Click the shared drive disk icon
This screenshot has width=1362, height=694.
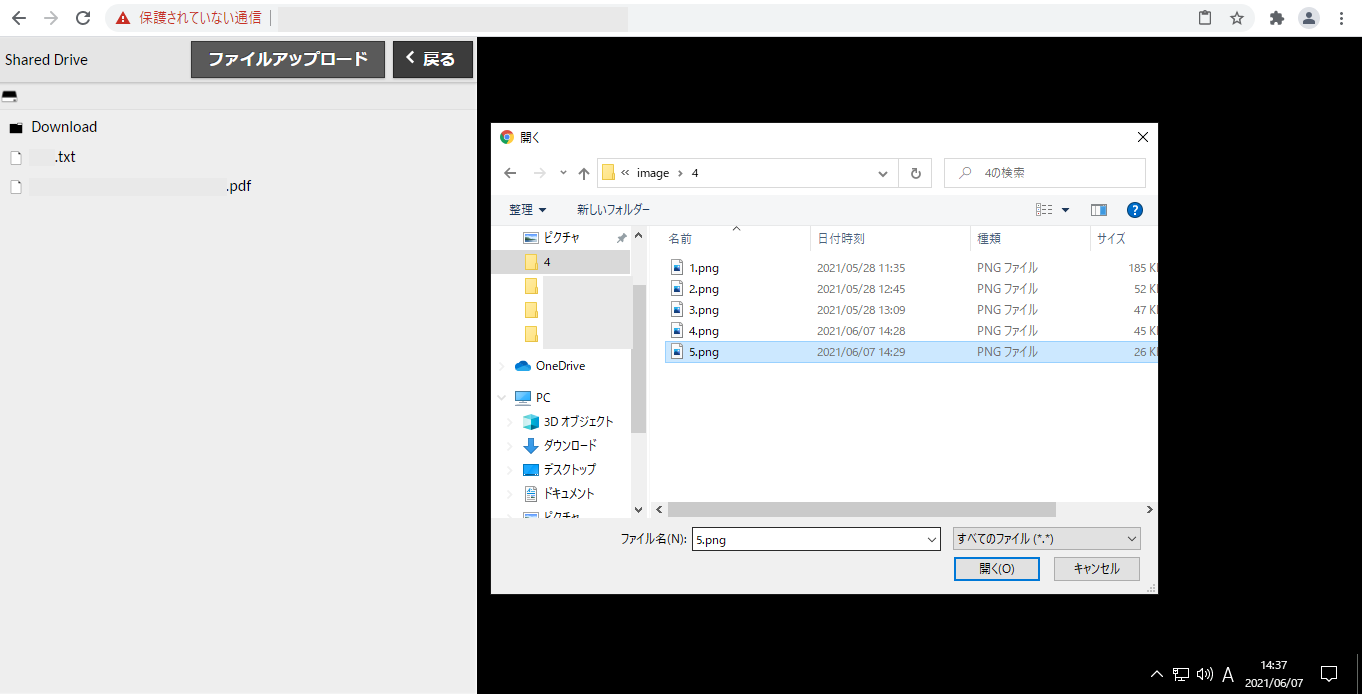tap(10, 96)
